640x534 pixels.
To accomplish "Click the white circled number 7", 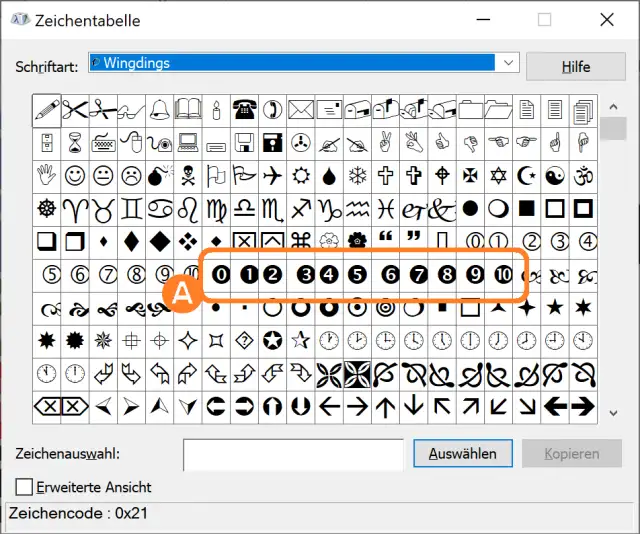I will click(x=108, y=275).
